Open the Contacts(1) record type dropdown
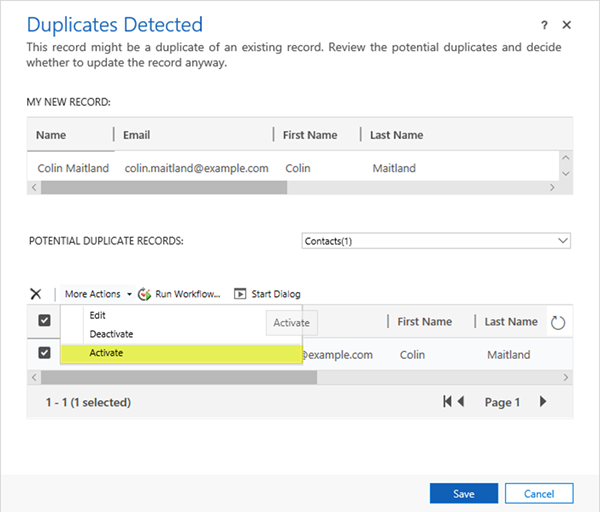The width and height of the screenshot is (600, 512). click(436, 241)
